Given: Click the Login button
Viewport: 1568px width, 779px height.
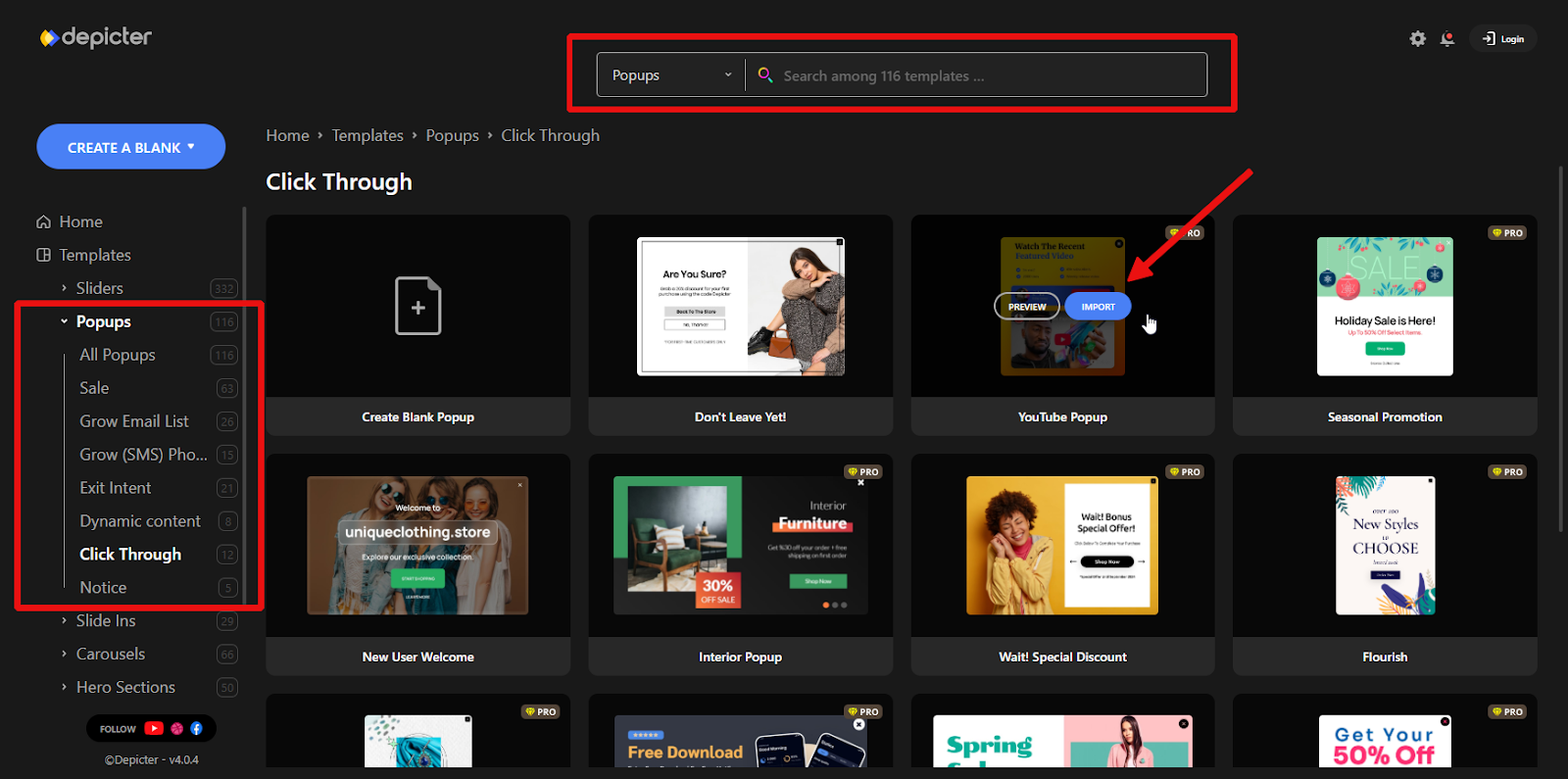Looking at the screenshot, I should tap(1503, 38).
